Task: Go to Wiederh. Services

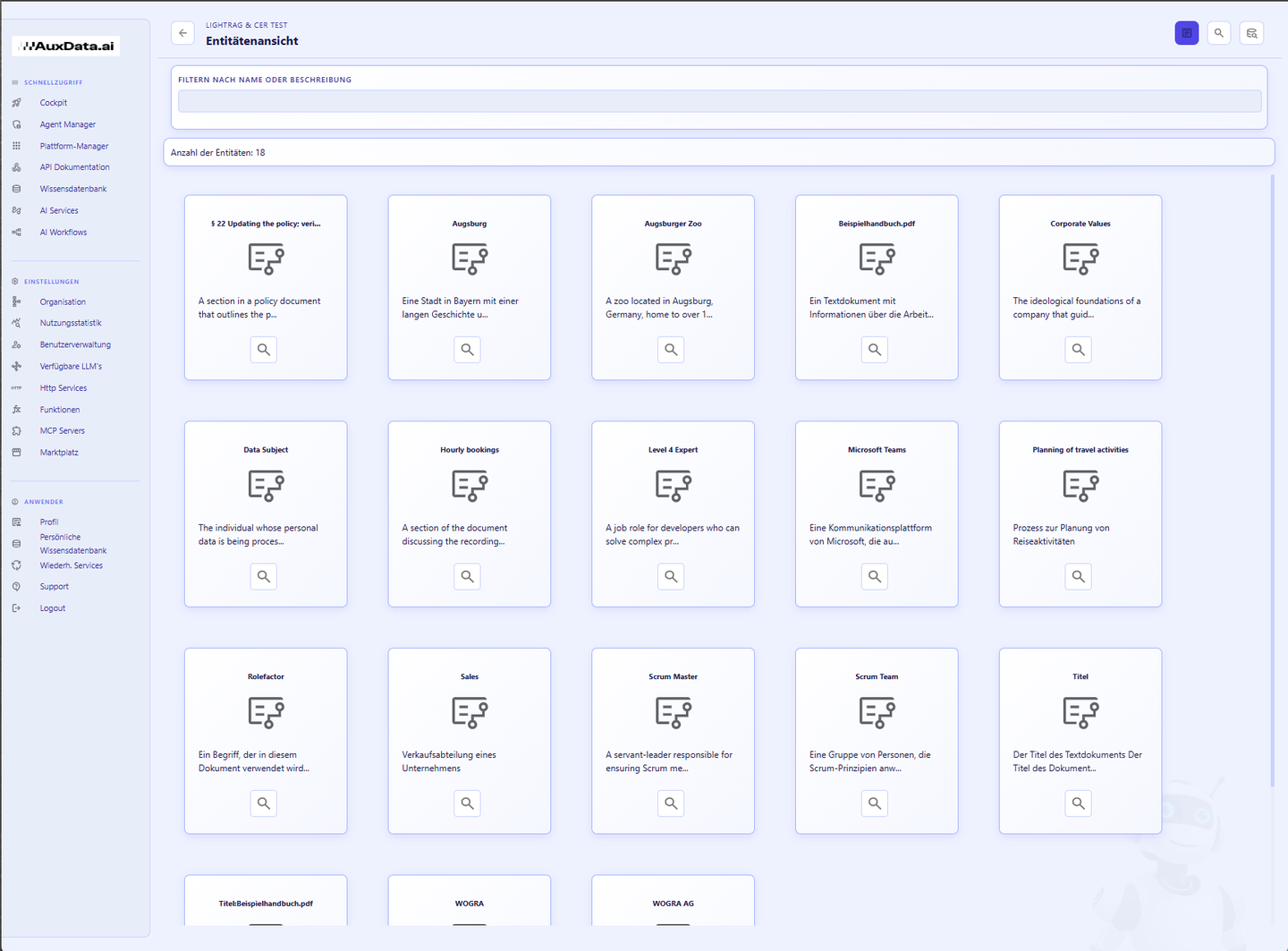Action: [x=71, y=565]
